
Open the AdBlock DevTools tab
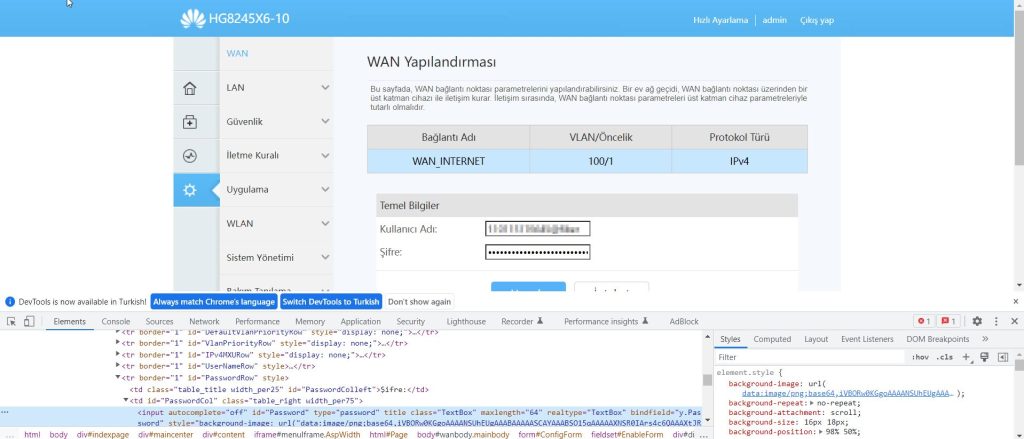point(684,321)
